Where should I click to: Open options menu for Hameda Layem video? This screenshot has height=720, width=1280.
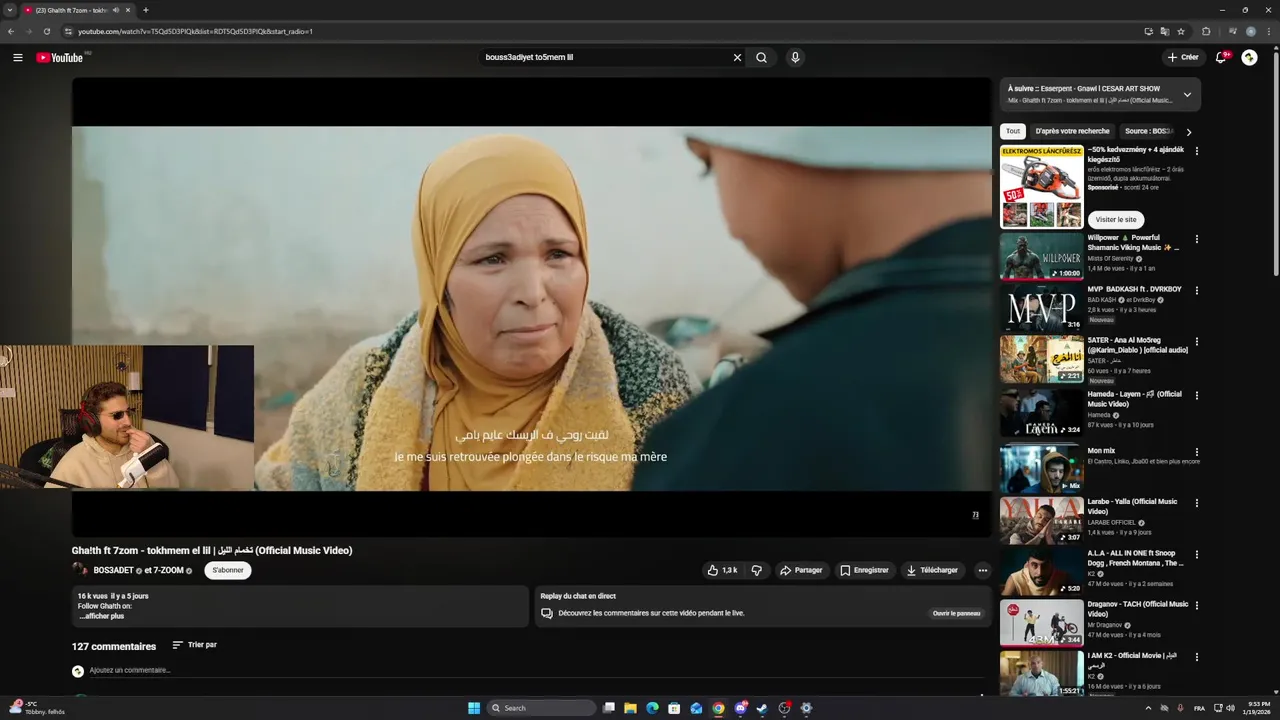point(1197,396)
